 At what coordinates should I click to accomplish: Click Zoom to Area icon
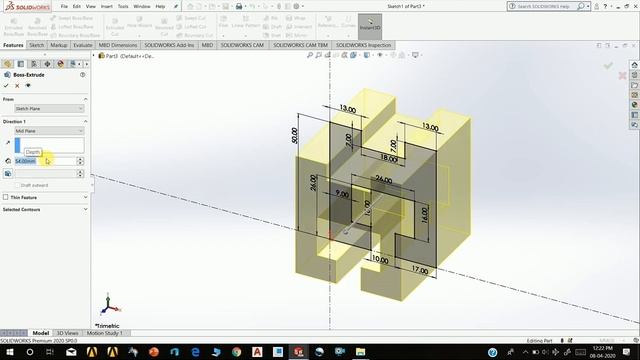tap(318, 55)
